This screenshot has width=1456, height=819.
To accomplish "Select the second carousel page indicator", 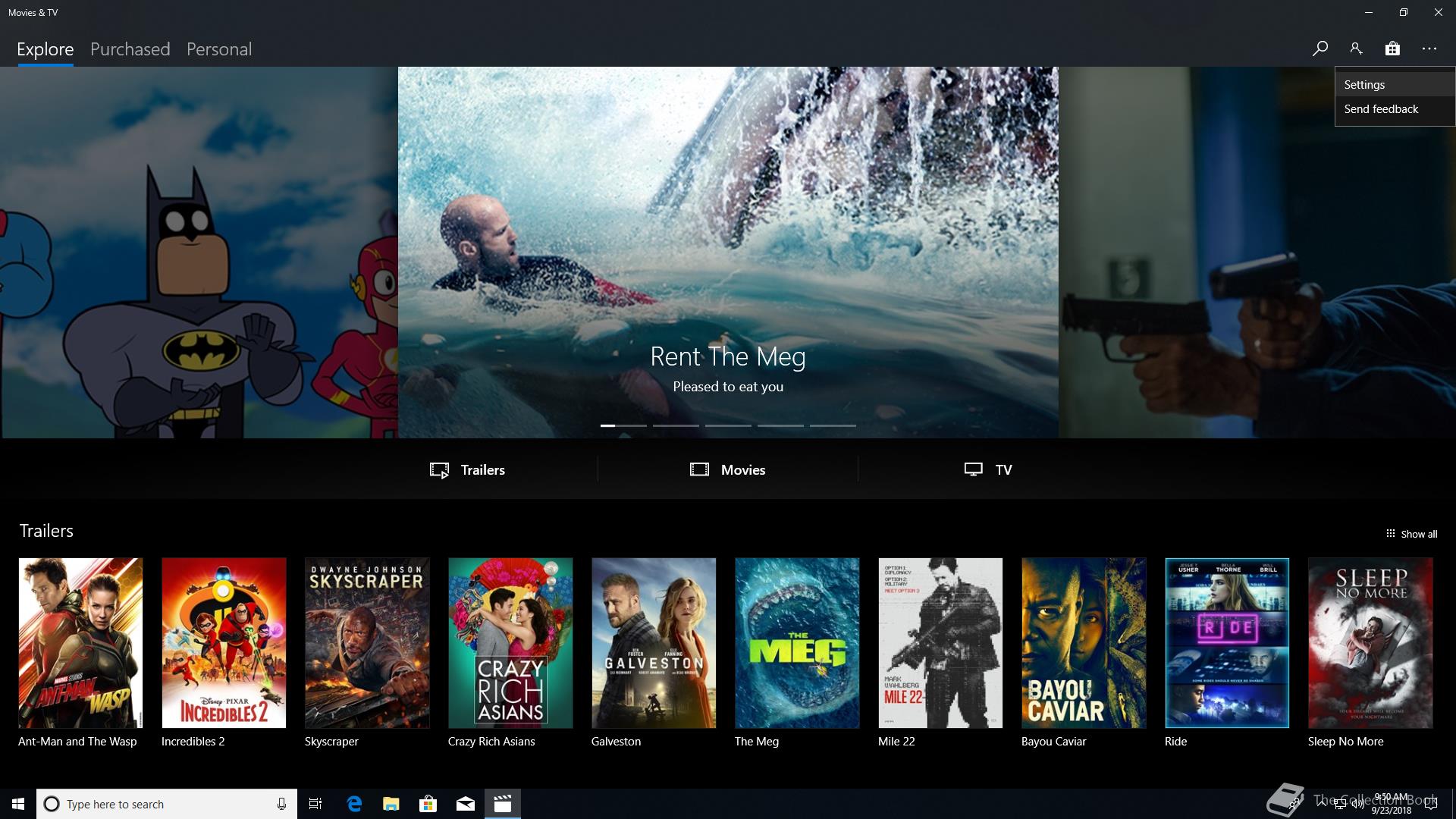I will (x=676, y=425).
